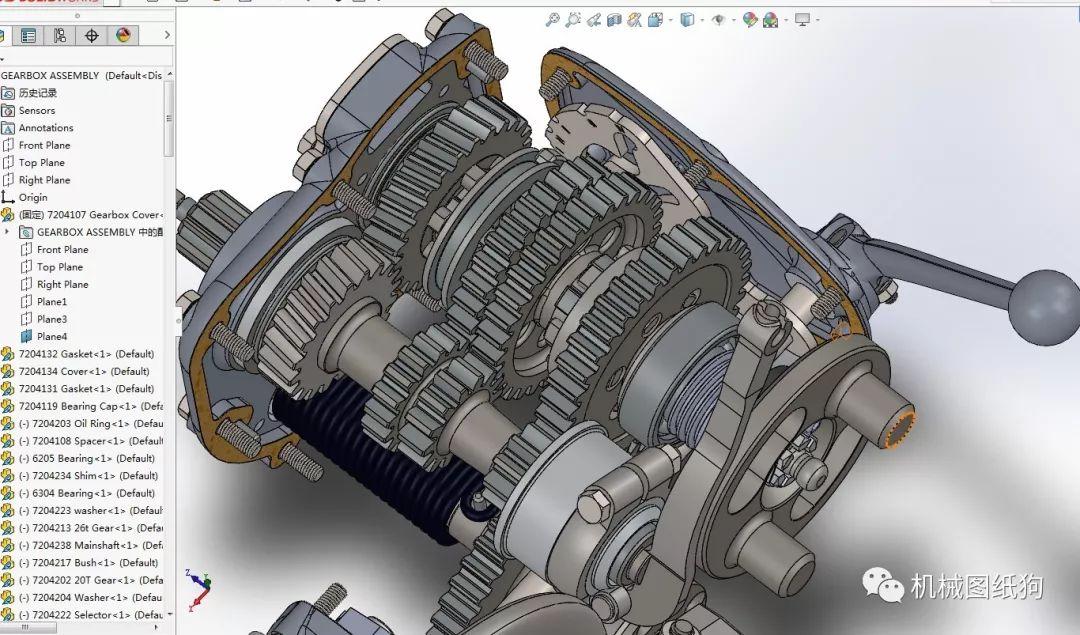Open the Section View tool

pyautogui.click(x=615, y=18)
